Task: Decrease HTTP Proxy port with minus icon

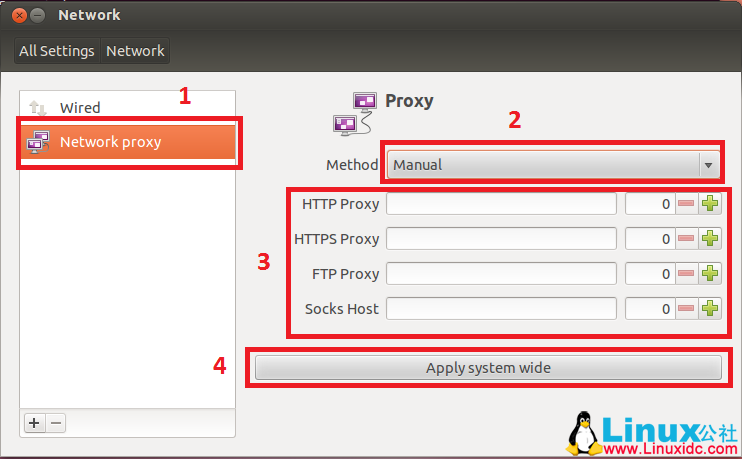Action: (x=686, y=203)
